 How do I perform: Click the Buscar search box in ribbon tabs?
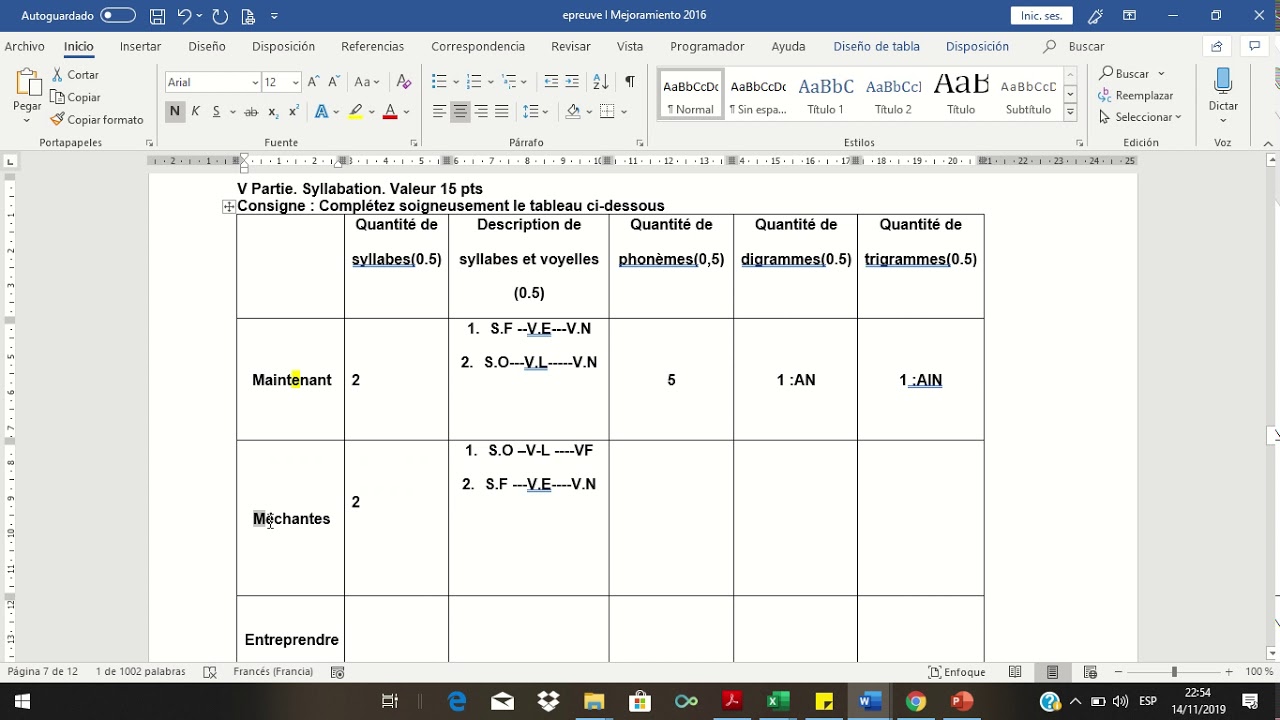click(1074, 46)
